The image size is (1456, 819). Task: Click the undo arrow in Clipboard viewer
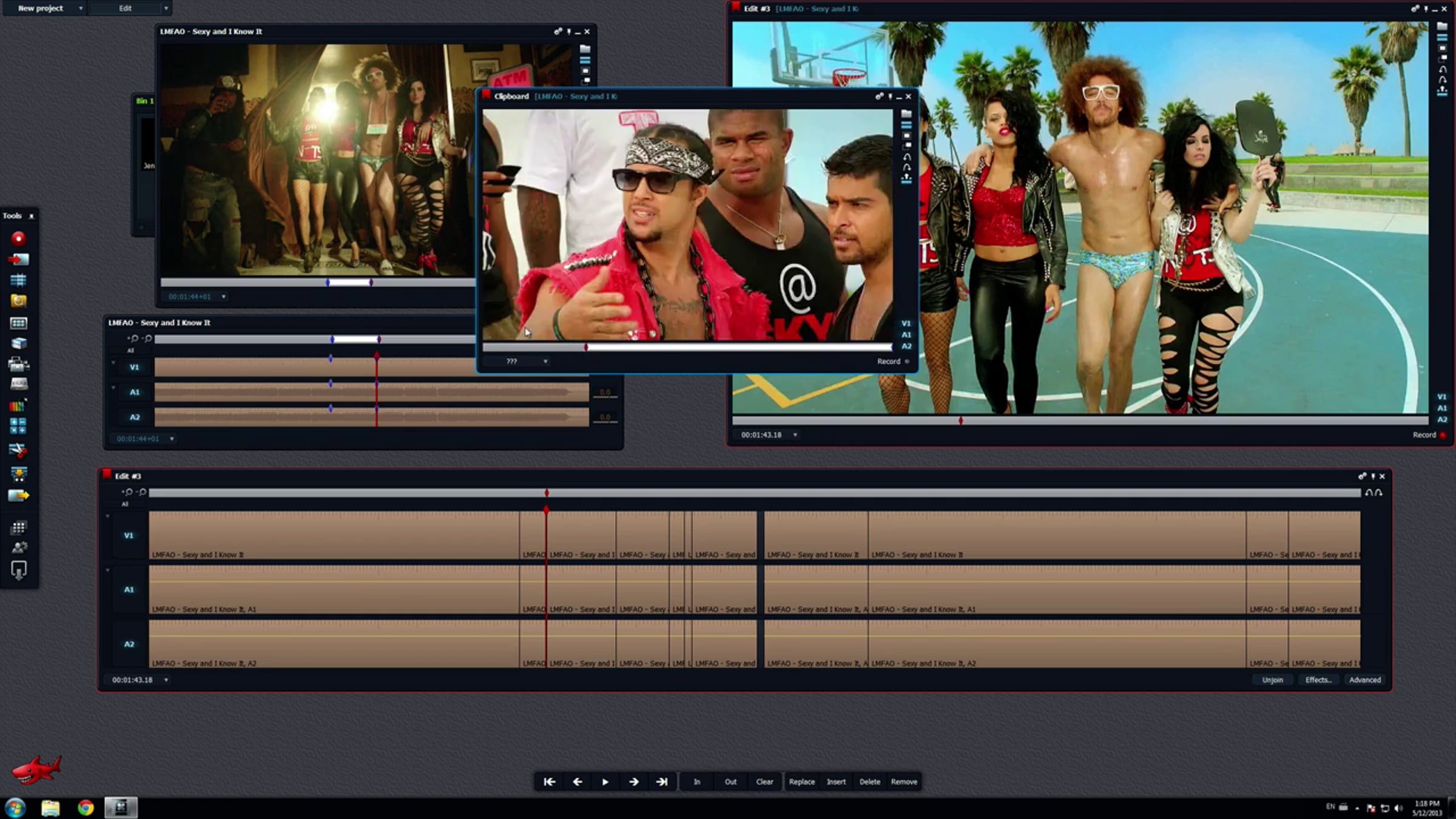click(x=906, y=157)
